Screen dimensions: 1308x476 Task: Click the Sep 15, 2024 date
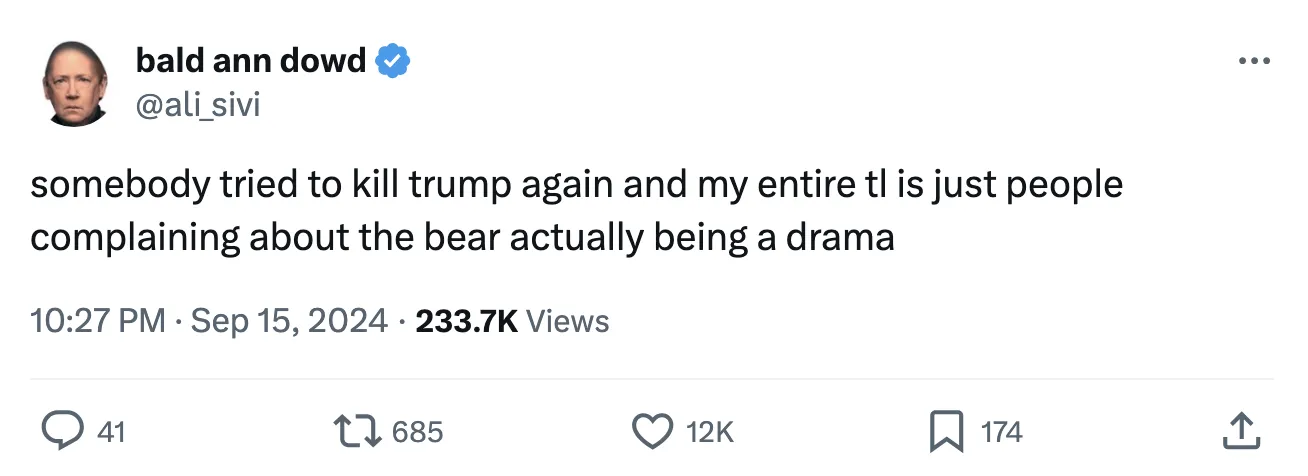(x=288, y=321)
